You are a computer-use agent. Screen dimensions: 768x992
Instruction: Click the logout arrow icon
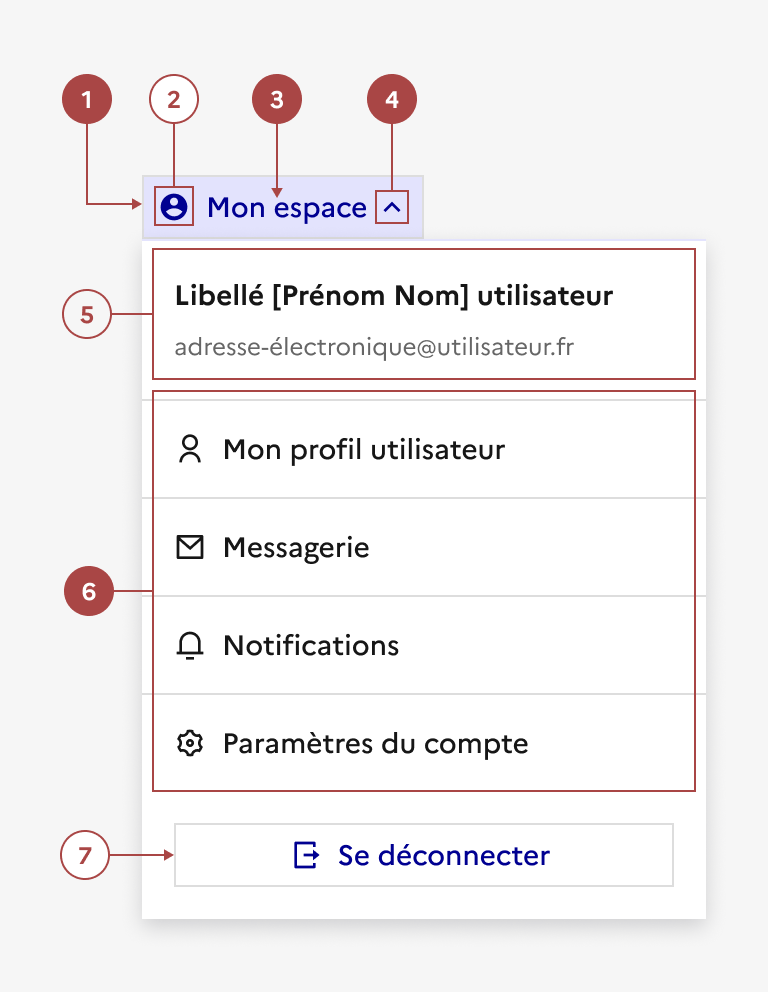tap(306, 855)
